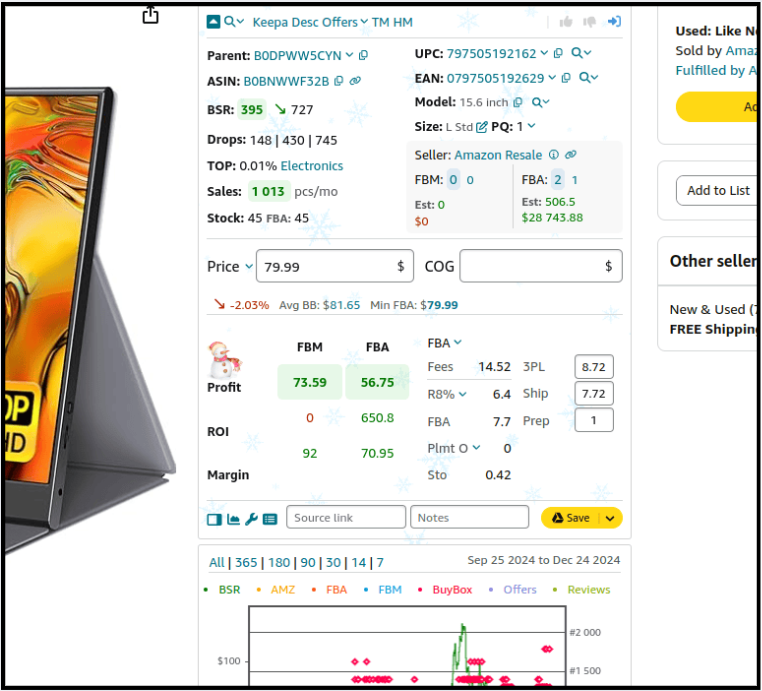
Task: Click the thumbs up icon
Action: [x=566, y=22]
